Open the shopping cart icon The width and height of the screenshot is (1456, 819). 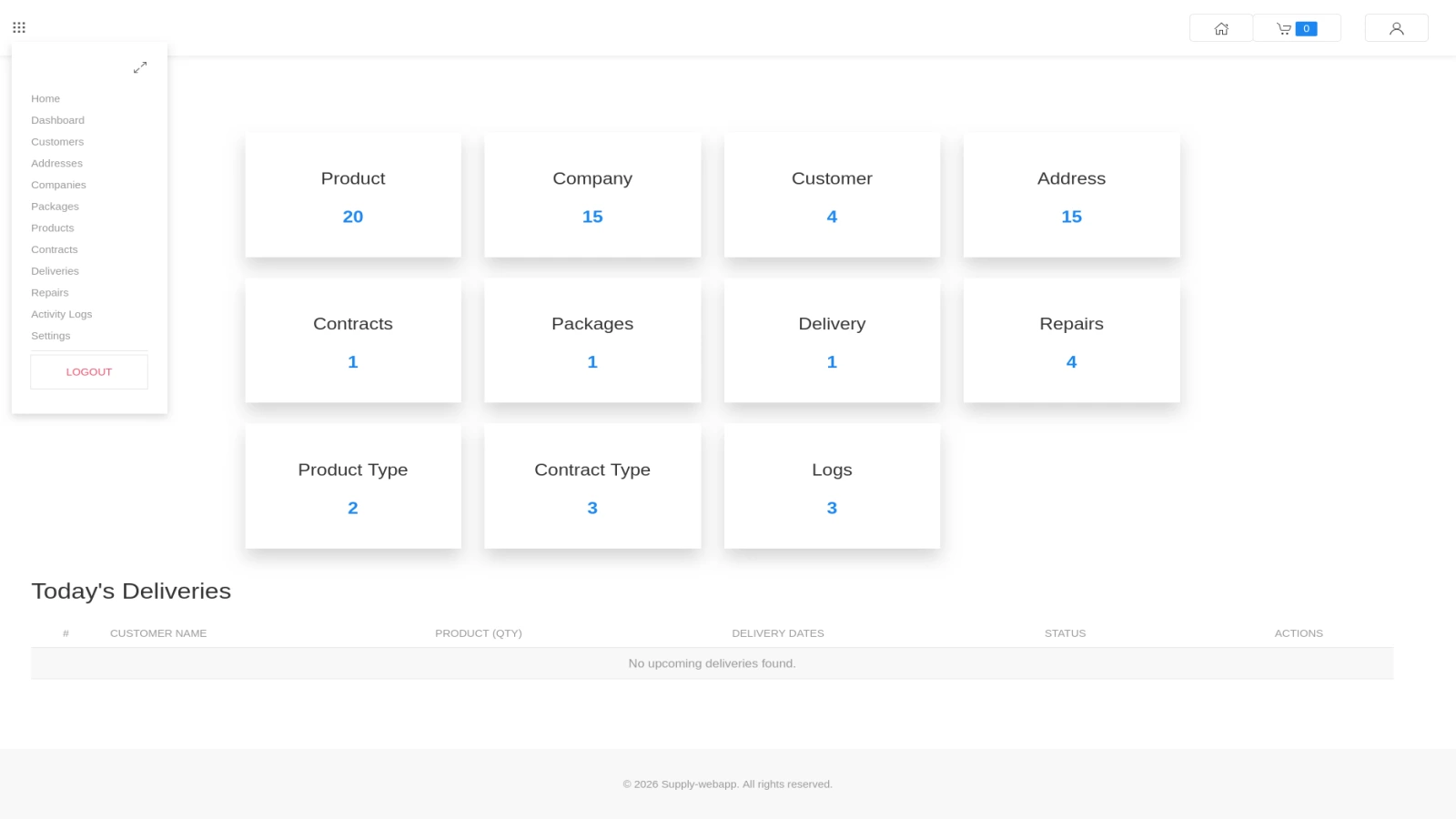click(1284, 29)
